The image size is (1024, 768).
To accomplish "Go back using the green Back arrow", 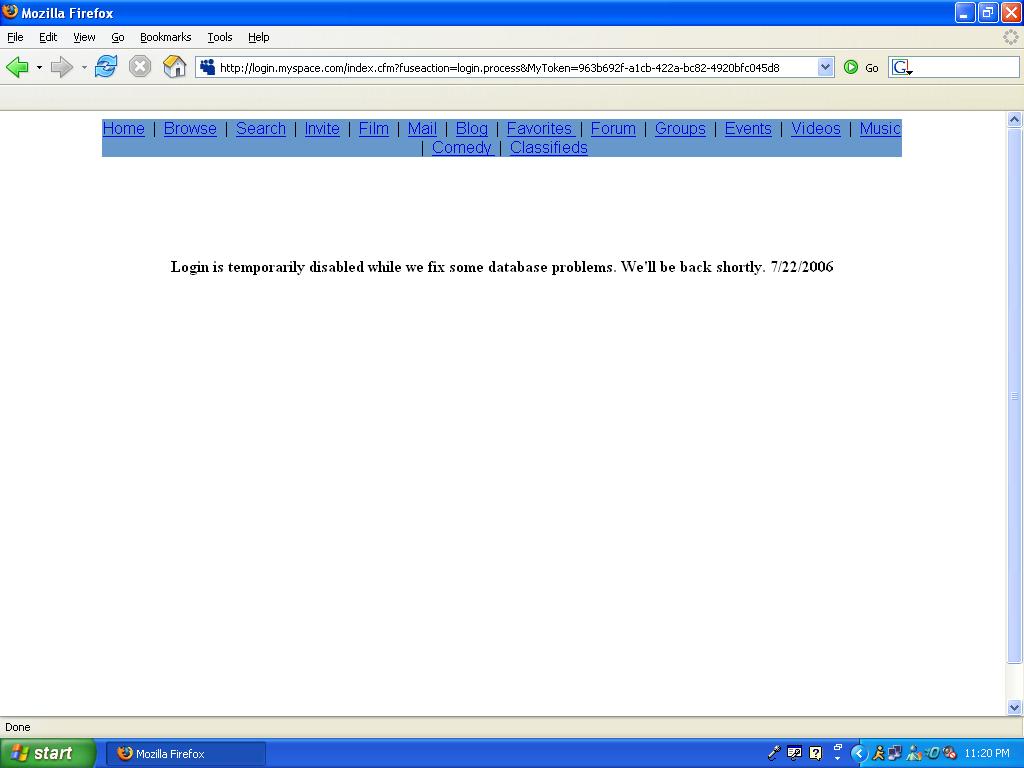I will point(18,67).
